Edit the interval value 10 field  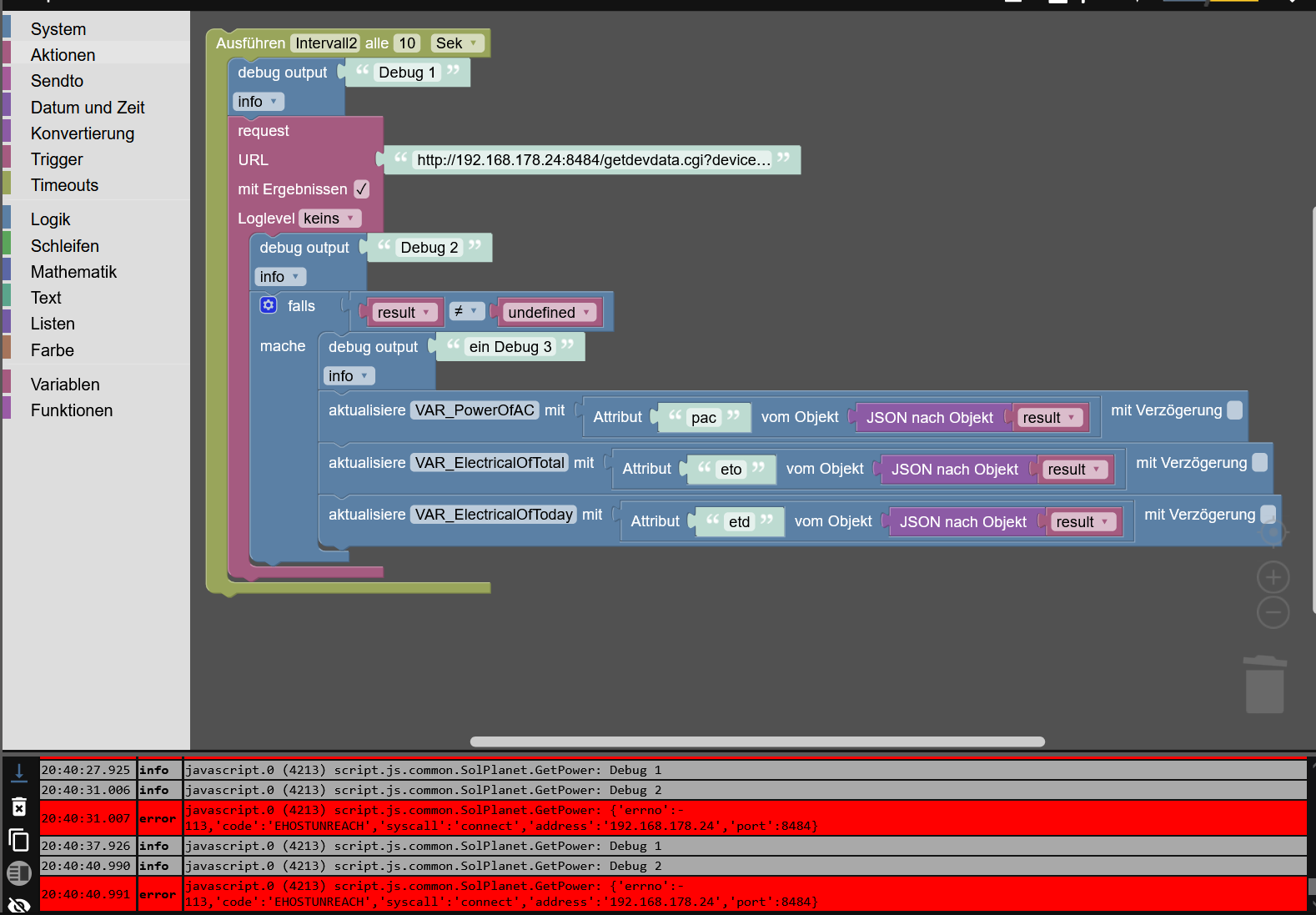pos(407,43)
